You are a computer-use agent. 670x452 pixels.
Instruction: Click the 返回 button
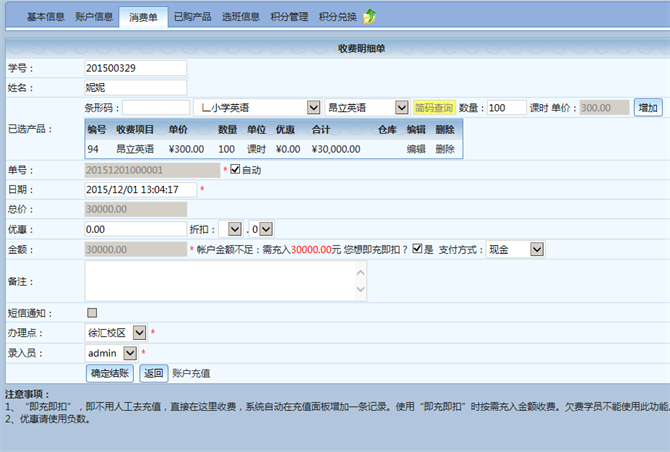(x=152, y=373)
